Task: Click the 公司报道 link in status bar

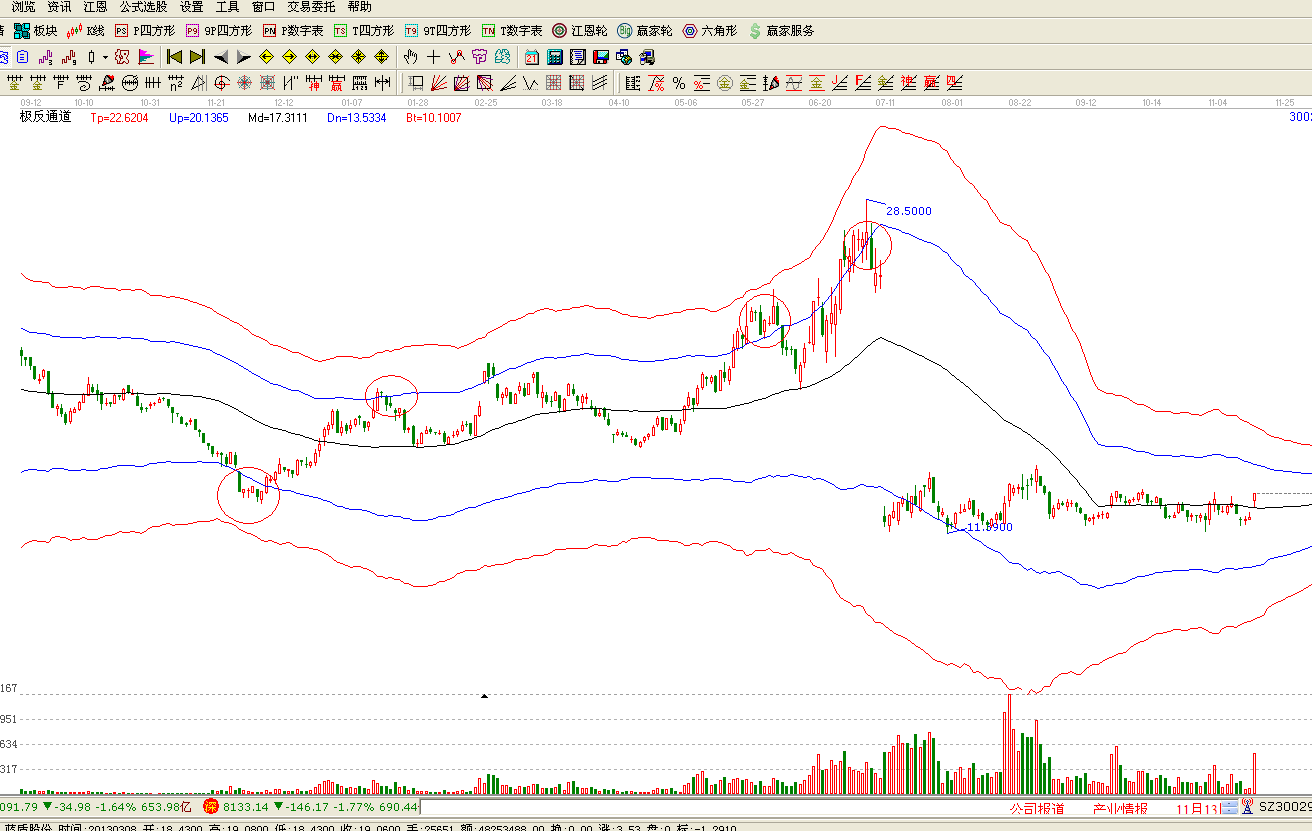Action: pos(1037,808)
